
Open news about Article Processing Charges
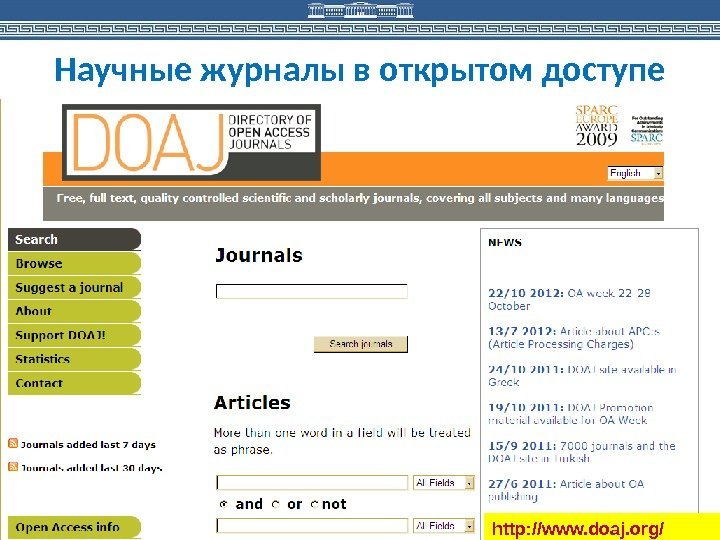click(x=574, y=338)
